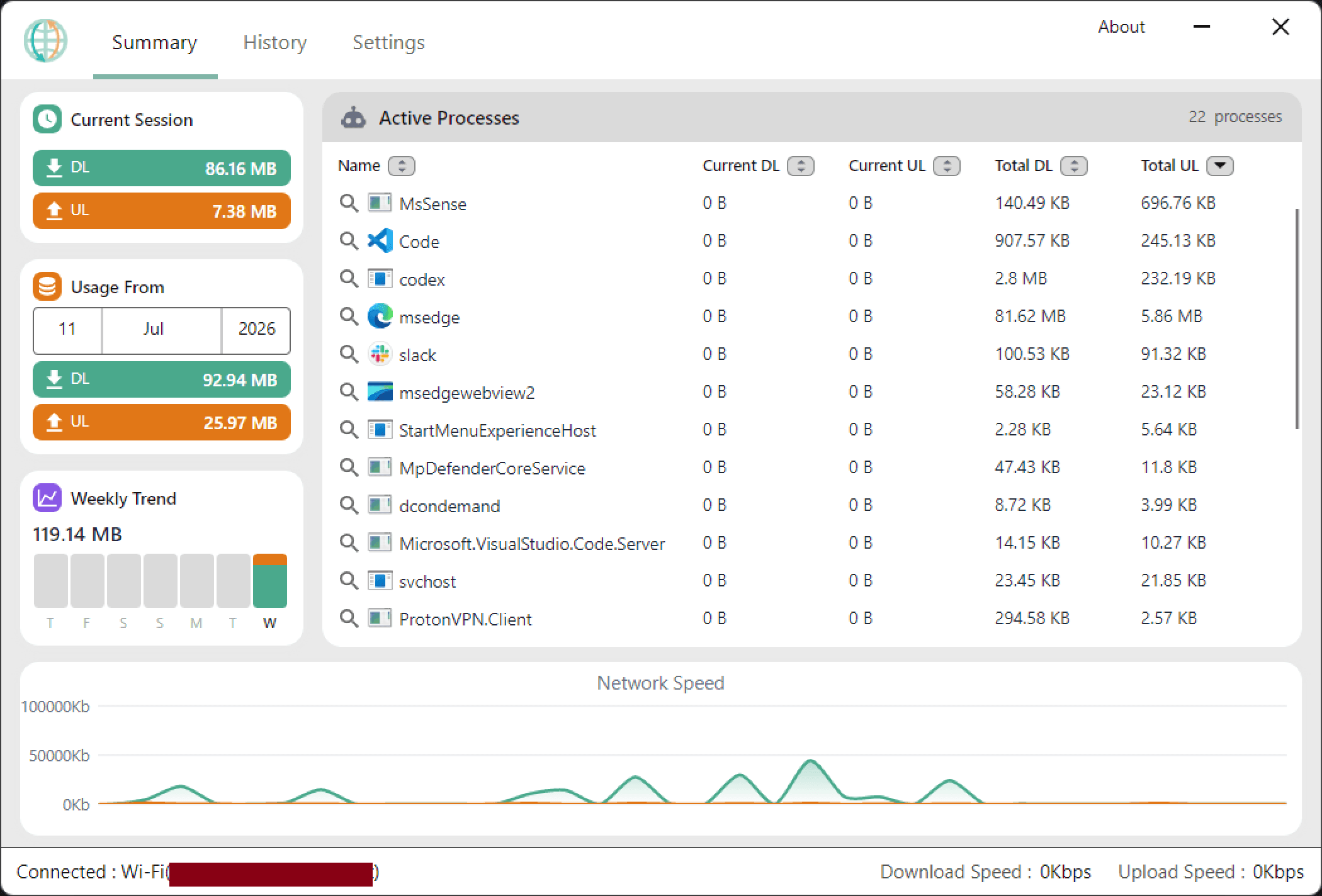Minimize the window with the dash button
The width and height of the screenshot is (1322, 896).
1202,27
